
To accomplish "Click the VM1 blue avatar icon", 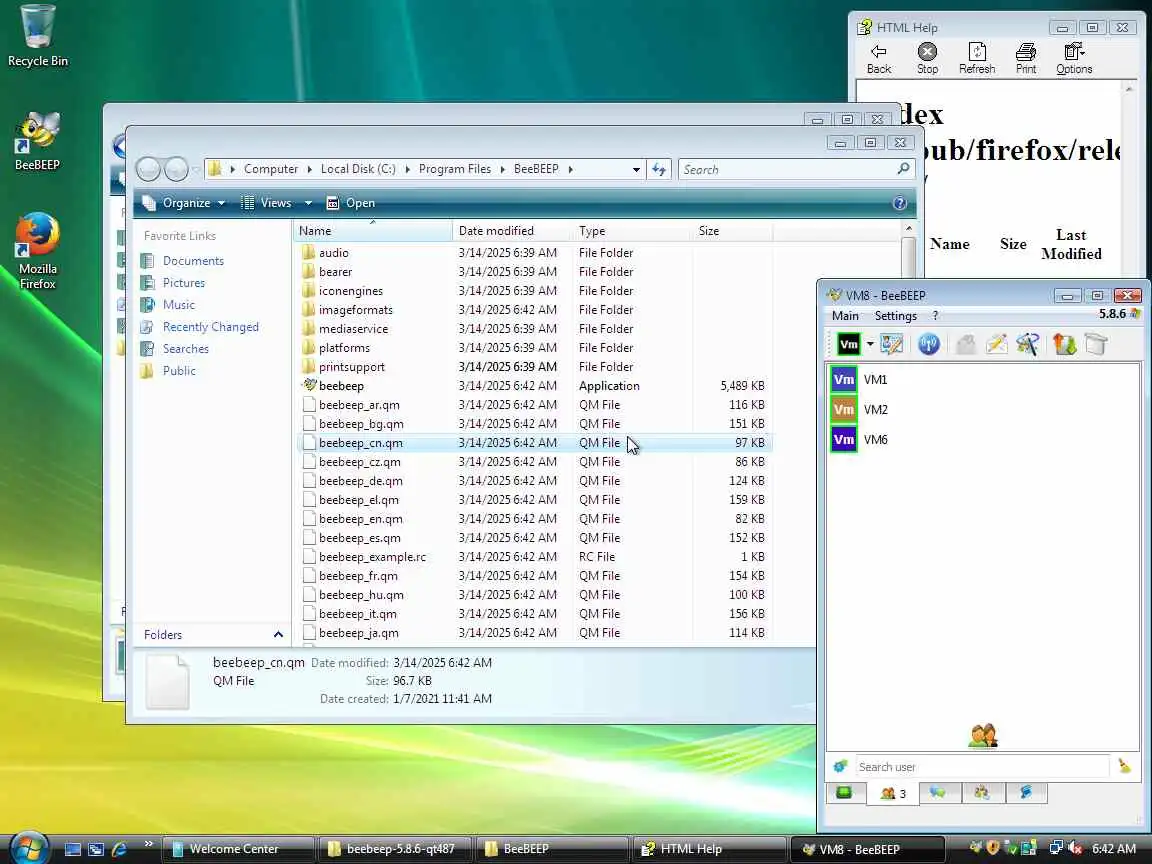I will pos(844,380).
